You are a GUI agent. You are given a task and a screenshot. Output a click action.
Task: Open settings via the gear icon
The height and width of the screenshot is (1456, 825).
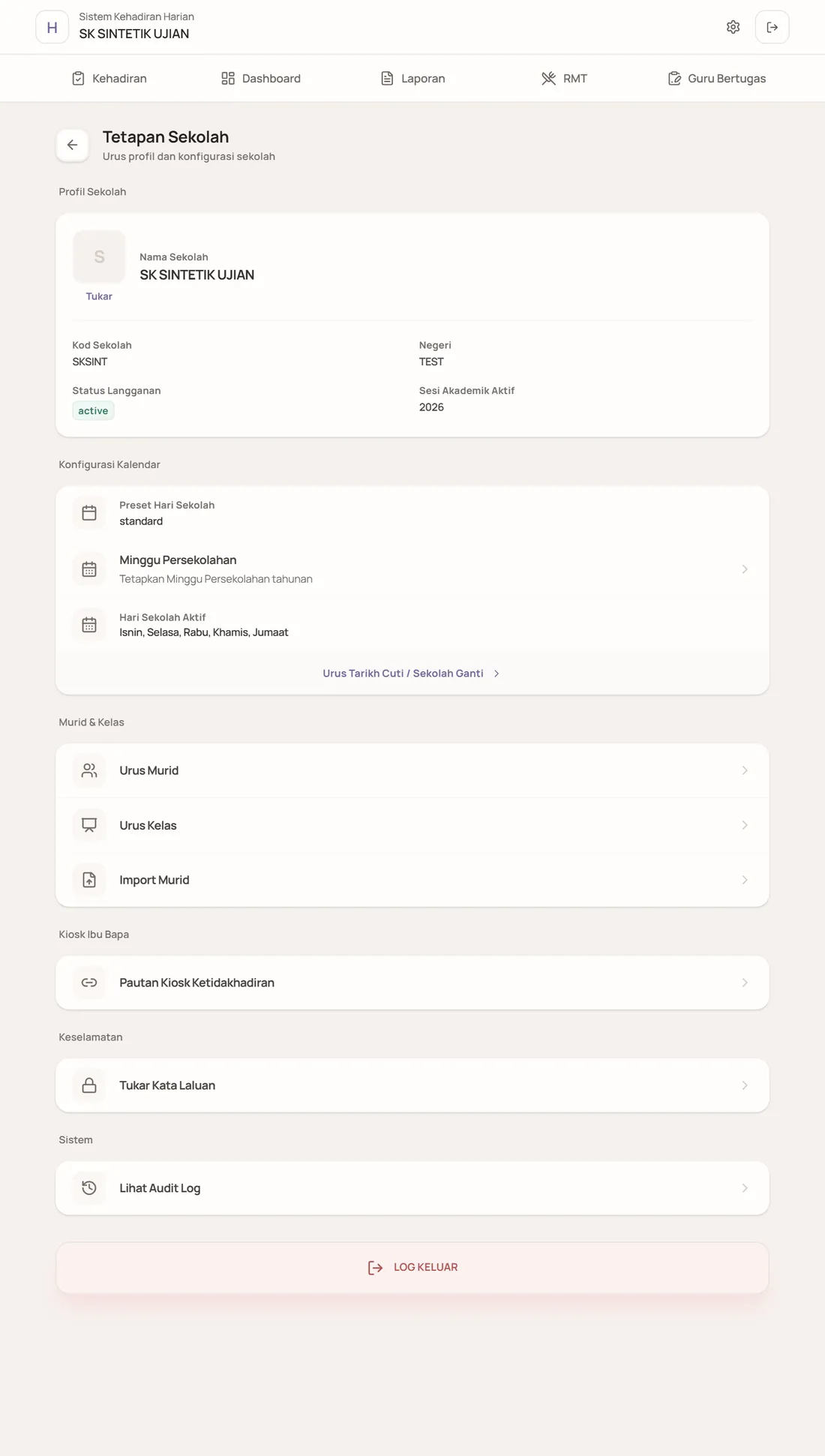pyautogui.click(x=733, y=27)
